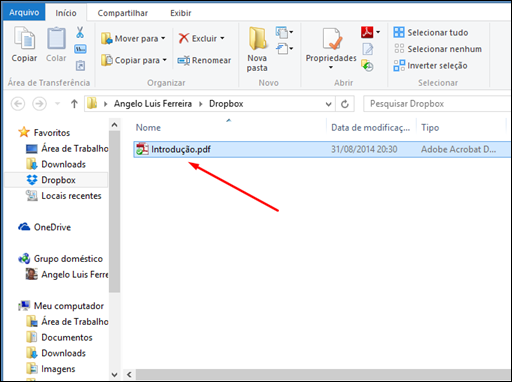Screen dimensions: 512x382
Task: Click the scissors Recortar icon
Action: [x=80, y=32]
